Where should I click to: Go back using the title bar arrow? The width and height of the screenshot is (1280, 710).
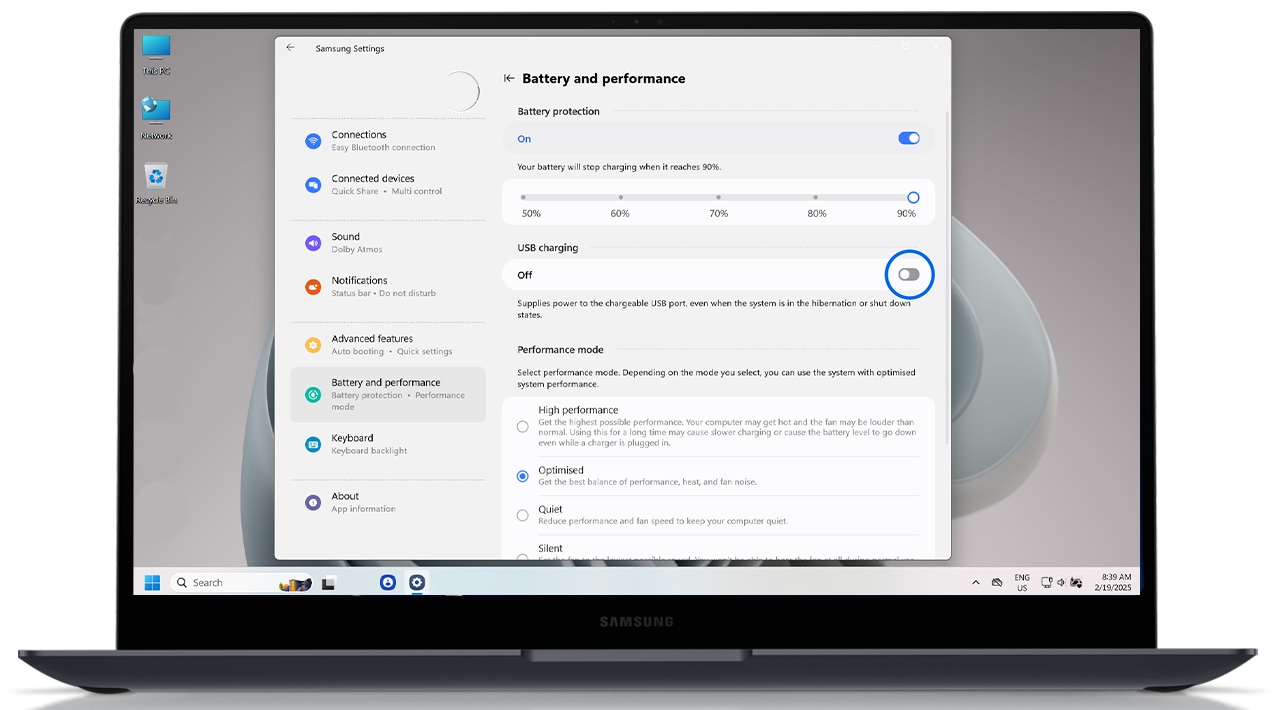pyautogui.click(x=290, y=47)
